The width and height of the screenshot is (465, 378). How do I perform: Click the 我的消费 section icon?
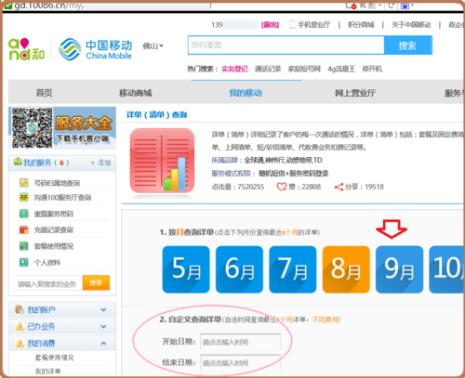[x=20, y=343]
